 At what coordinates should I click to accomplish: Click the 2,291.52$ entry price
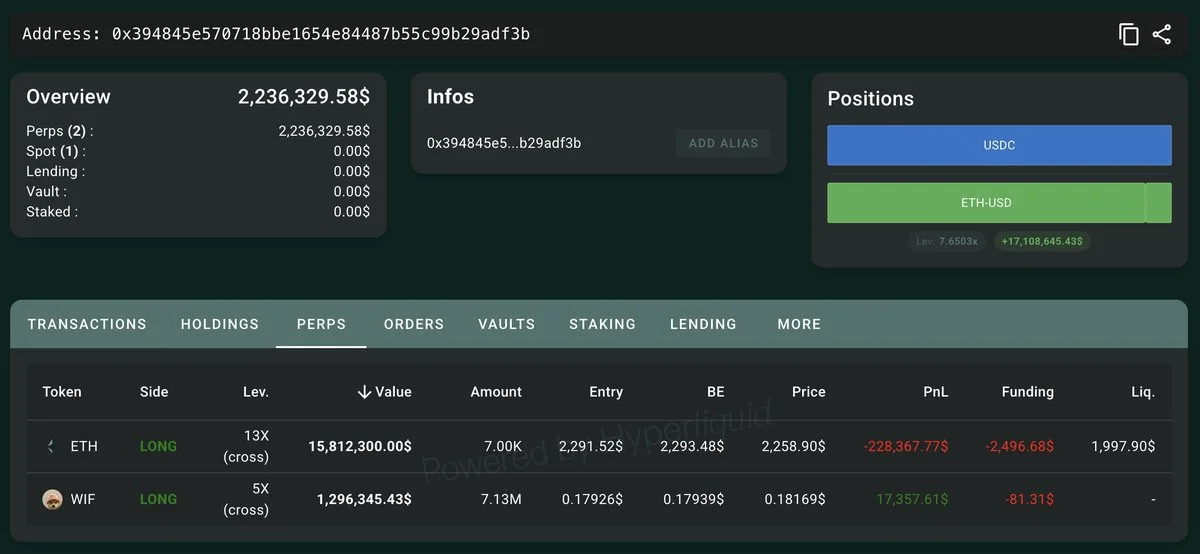coord(590,446)
